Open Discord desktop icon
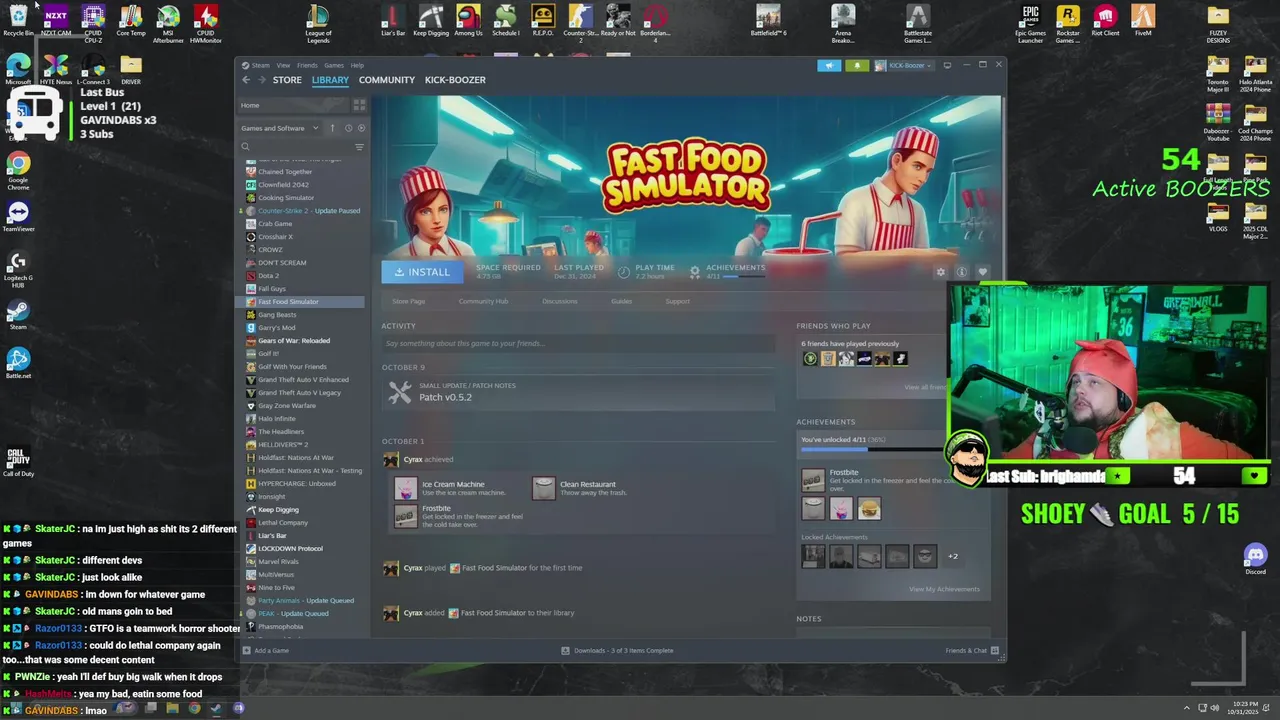The image size is (1280, 720). [1255, 558]
